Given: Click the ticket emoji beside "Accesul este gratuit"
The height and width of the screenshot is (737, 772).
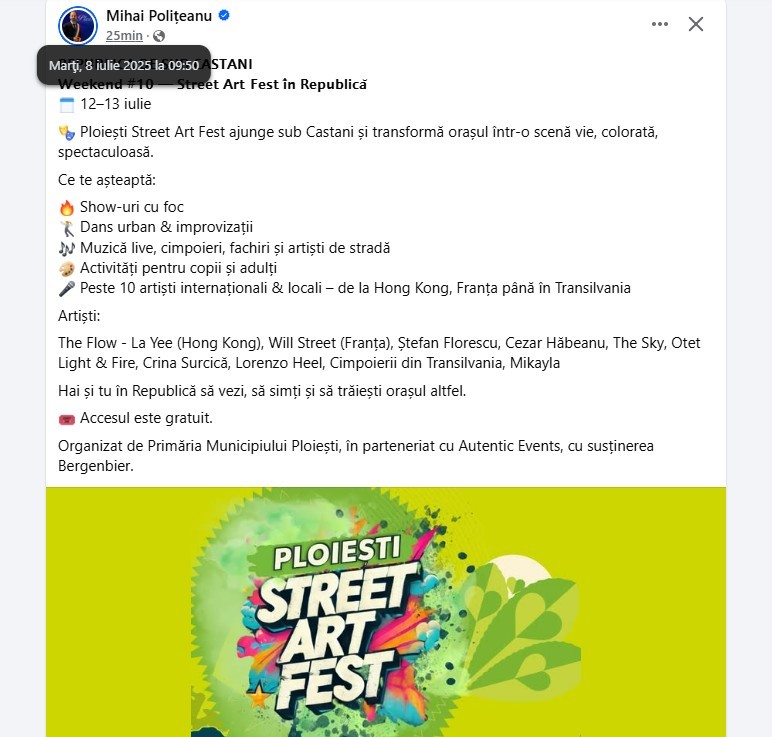Looking at the screenshot, I should 67,418.
